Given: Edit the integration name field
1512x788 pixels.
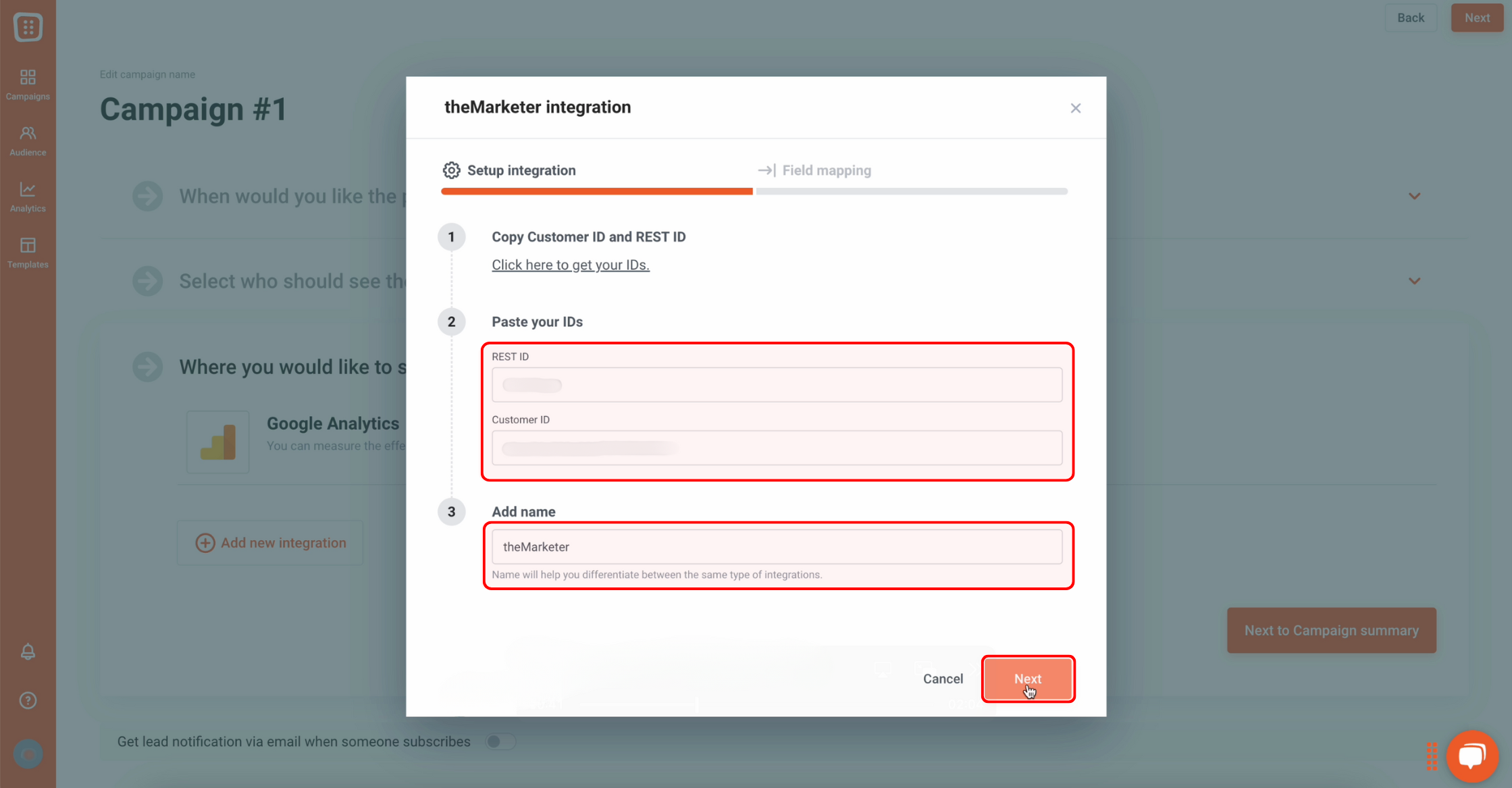Looking at the screenshot, I should coord(777,547).
